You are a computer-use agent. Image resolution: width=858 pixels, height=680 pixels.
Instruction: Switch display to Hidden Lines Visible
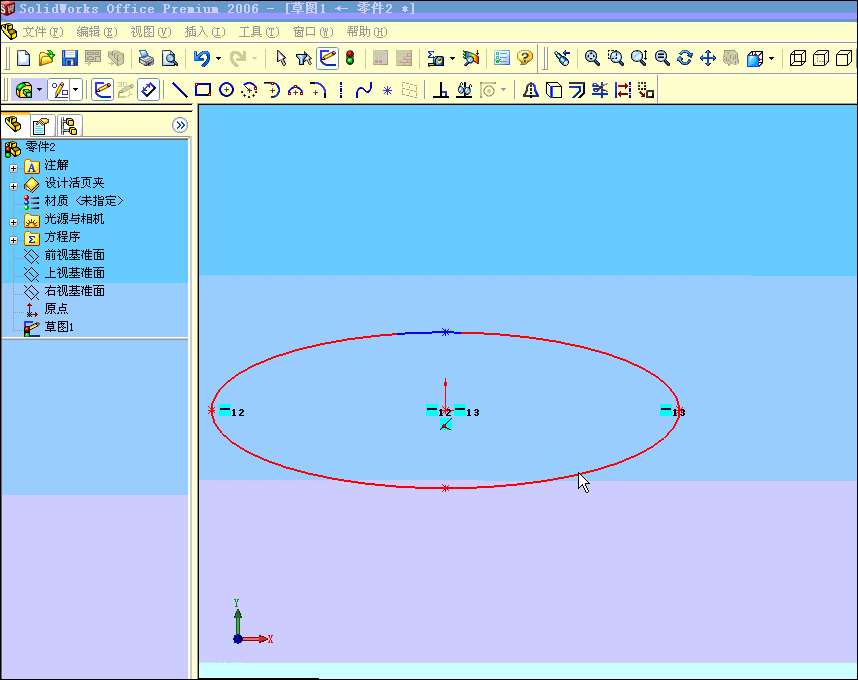(821, 58)
